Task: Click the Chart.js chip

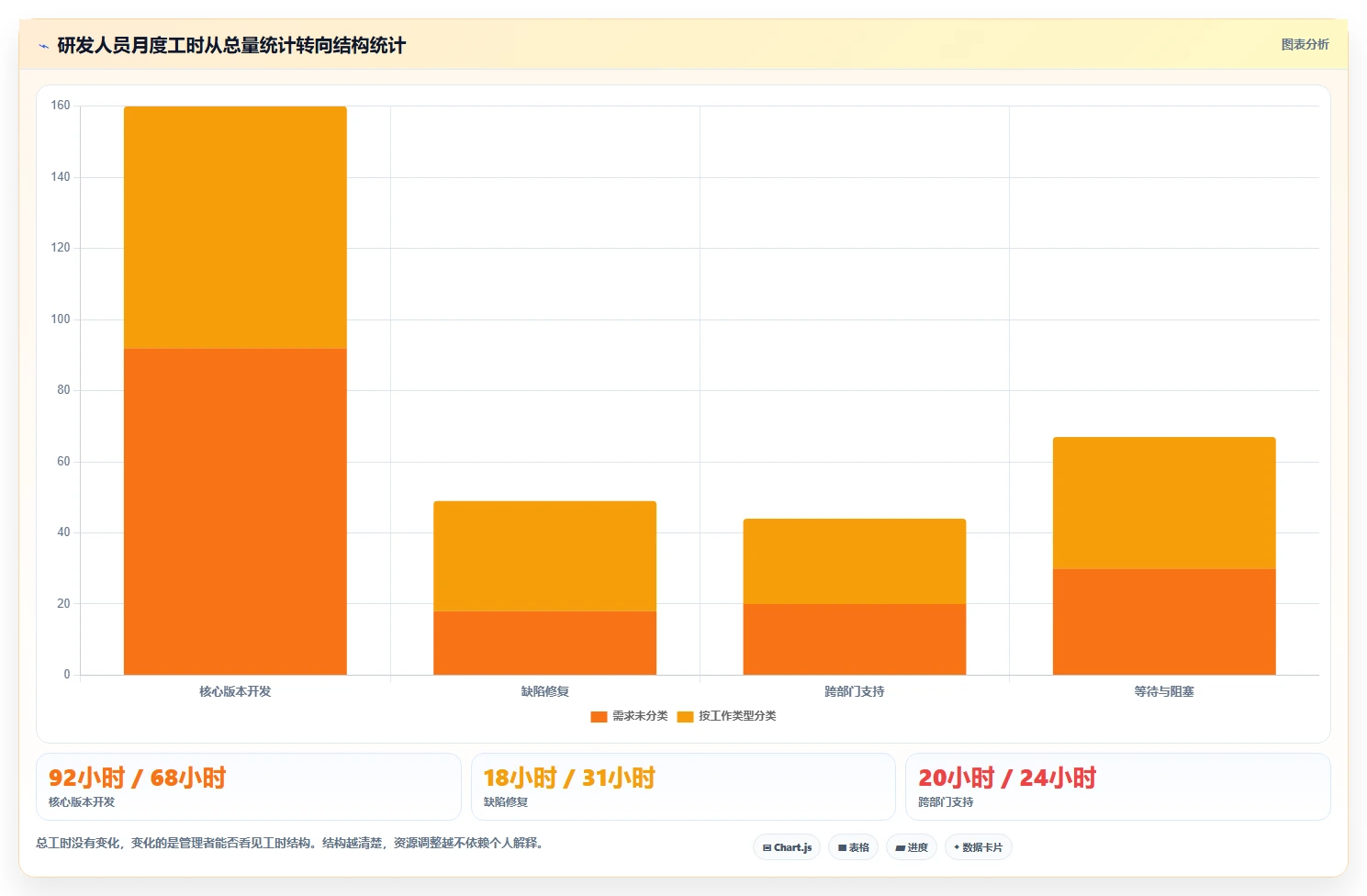Action: coord(787,847)
